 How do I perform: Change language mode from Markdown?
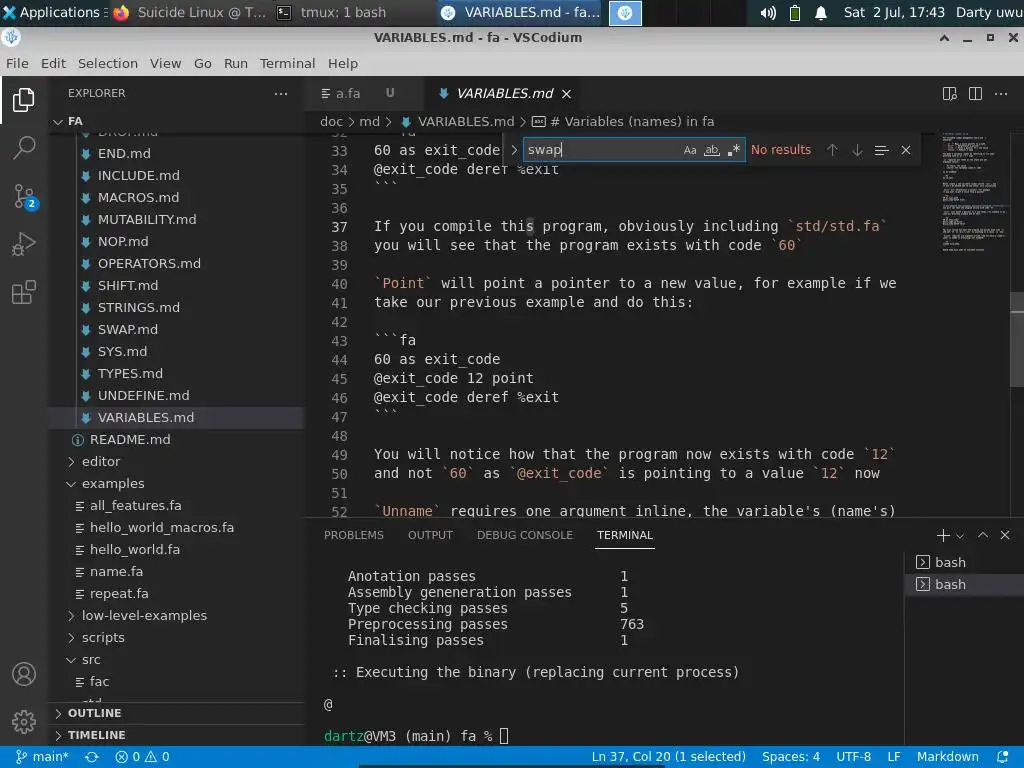tap(948, 757)
